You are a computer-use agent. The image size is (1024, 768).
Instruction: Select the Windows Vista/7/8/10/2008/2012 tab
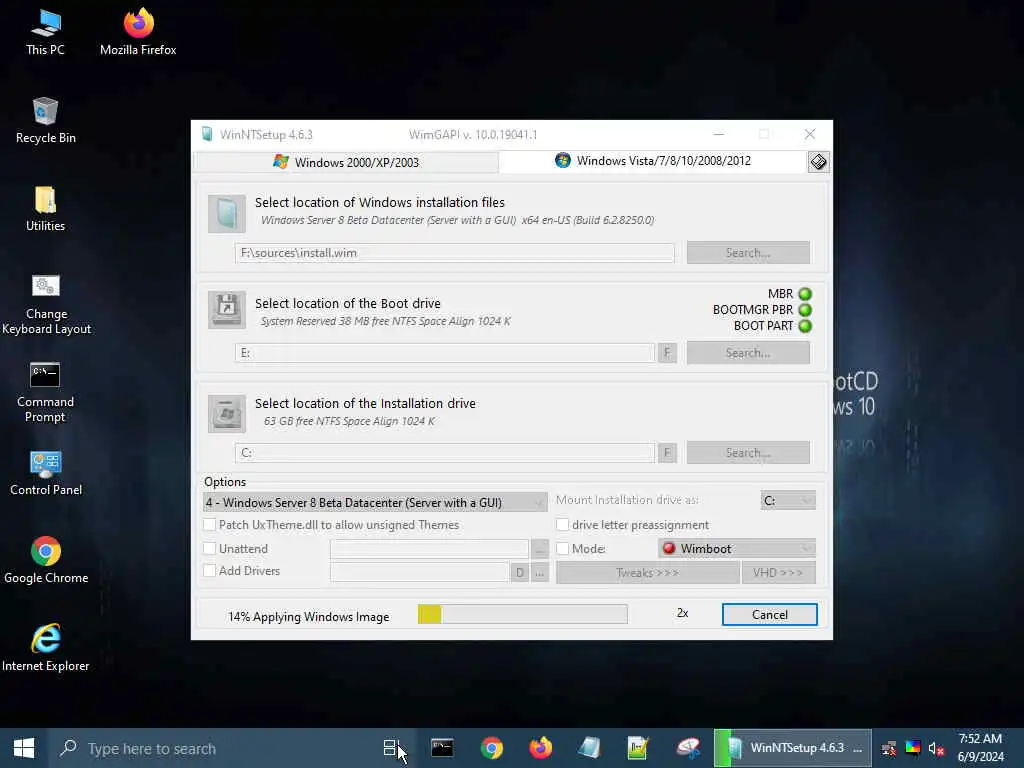coord(653,161)
